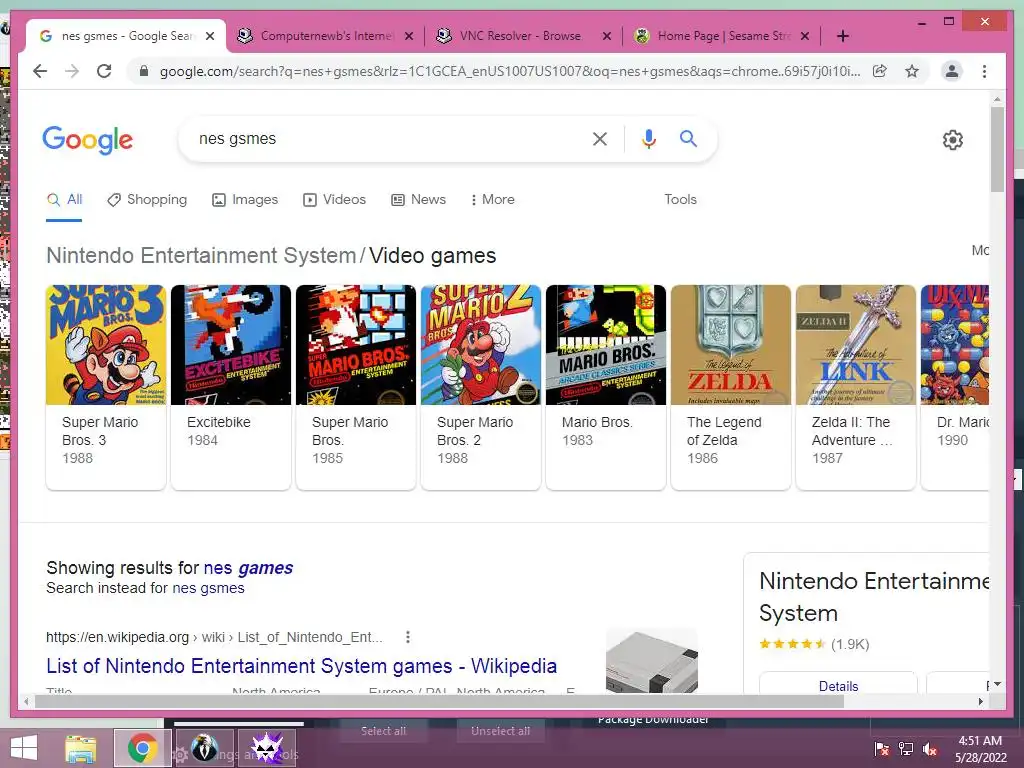Click Select all in the background window
Viewport: 1024px width, 768px height.
pos(383,731)
